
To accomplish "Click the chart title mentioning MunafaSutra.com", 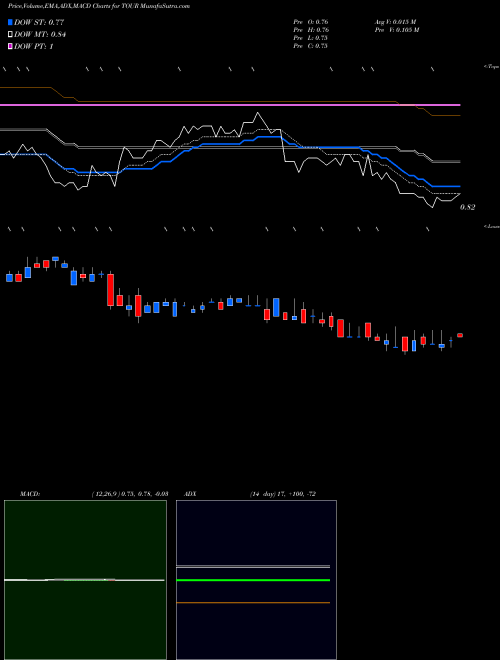I will coord(98,6).
